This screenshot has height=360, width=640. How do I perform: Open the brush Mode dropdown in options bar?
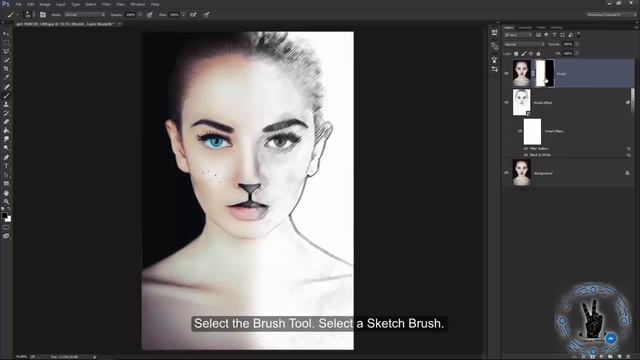(84, 15)
